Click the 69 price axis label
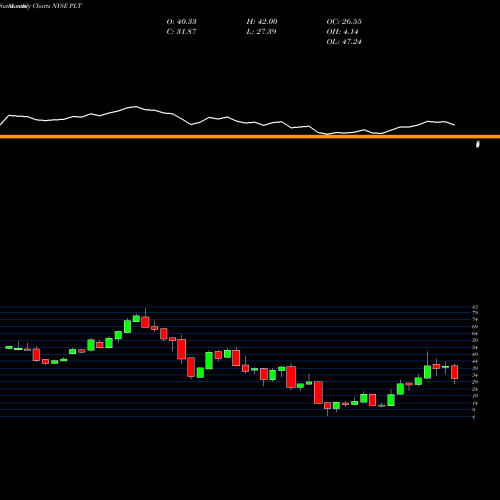500x500 pixels. 475,327
